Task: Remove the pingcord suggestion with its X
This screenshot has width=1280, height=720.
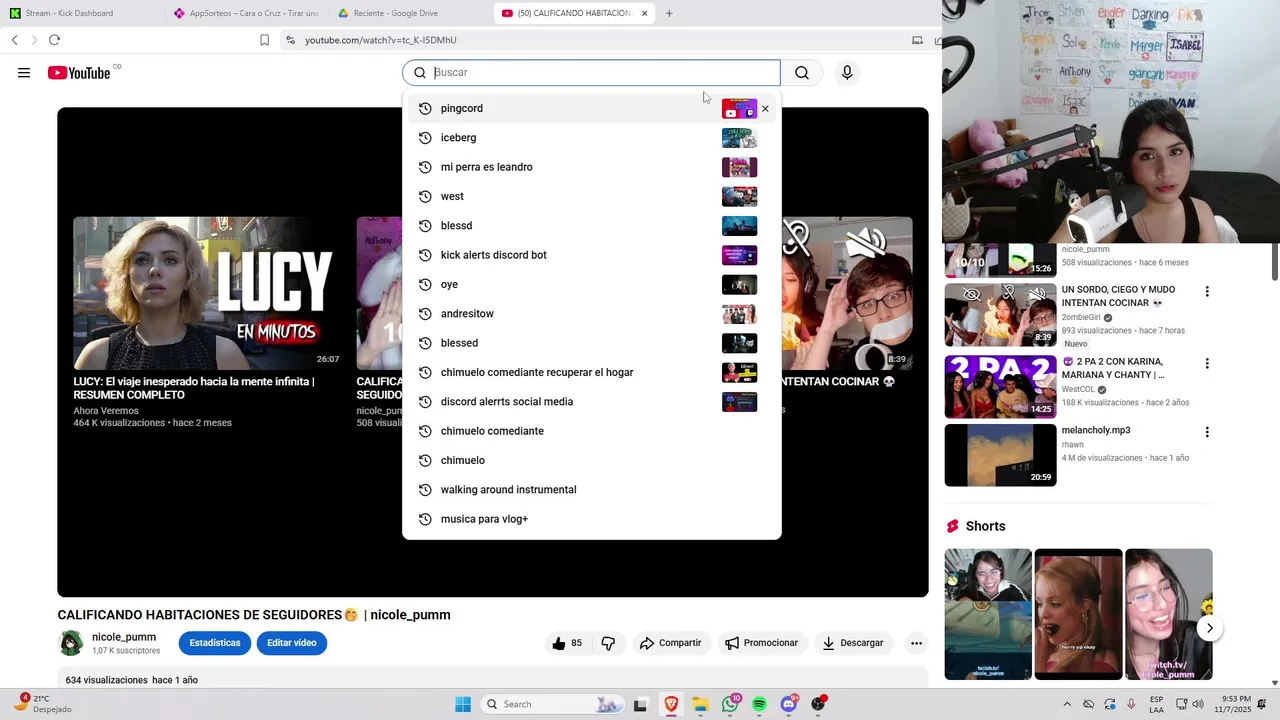Action: tap(765, 109)
